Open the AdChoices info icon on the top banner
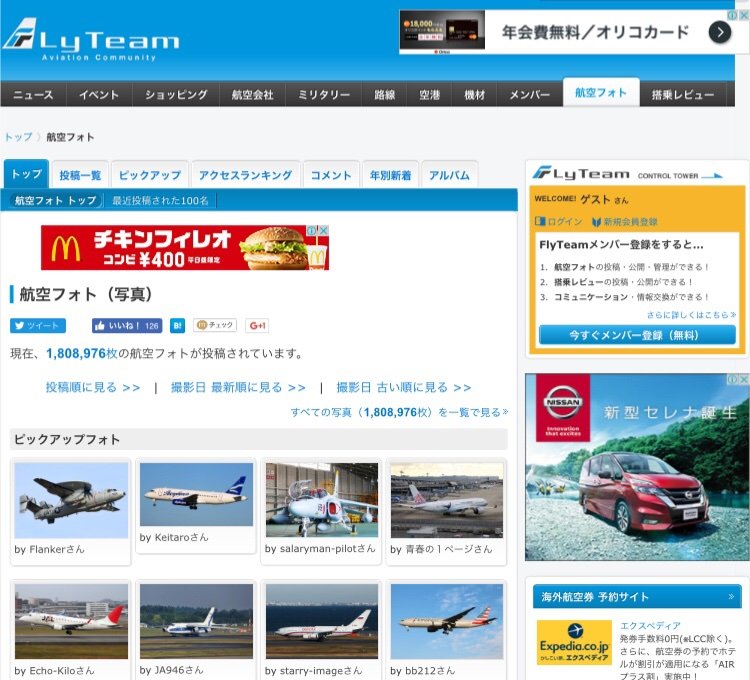The width and height of the screenshot is (750, 680). [732, 15]
